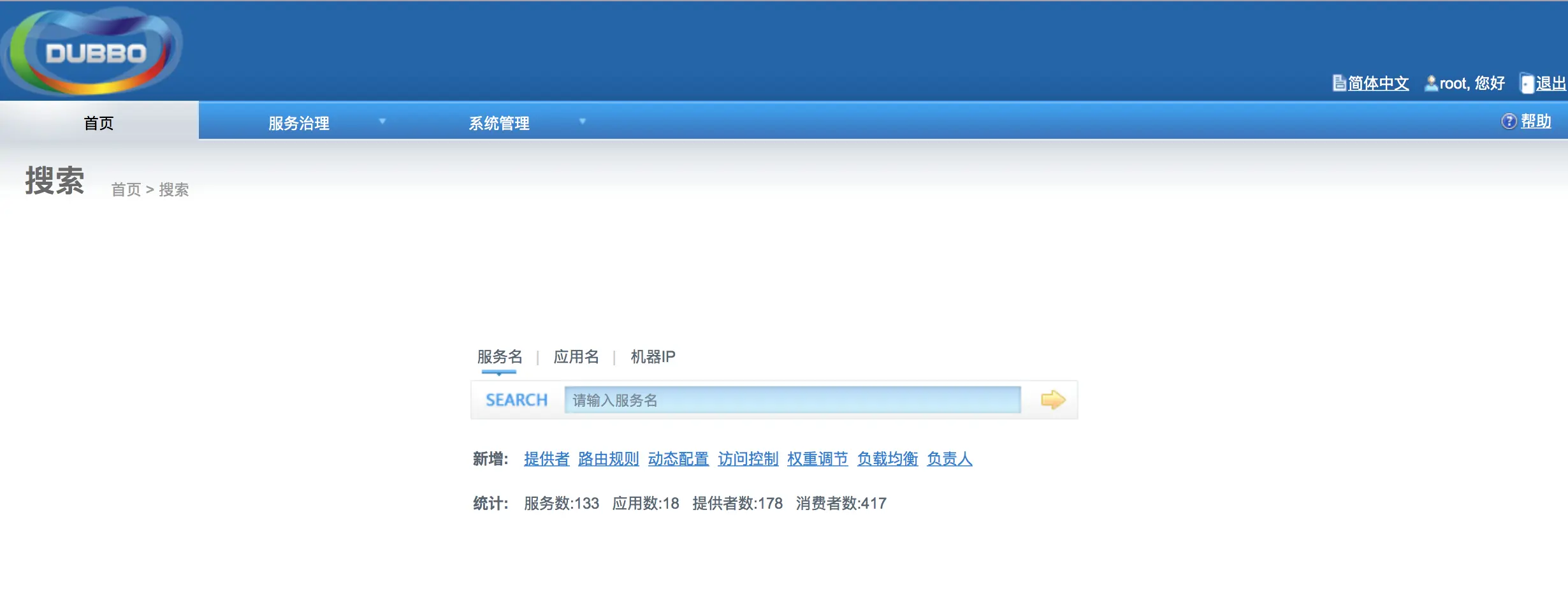
Task: Add a new 负载均衡 rule
Action: pos(887,459)
